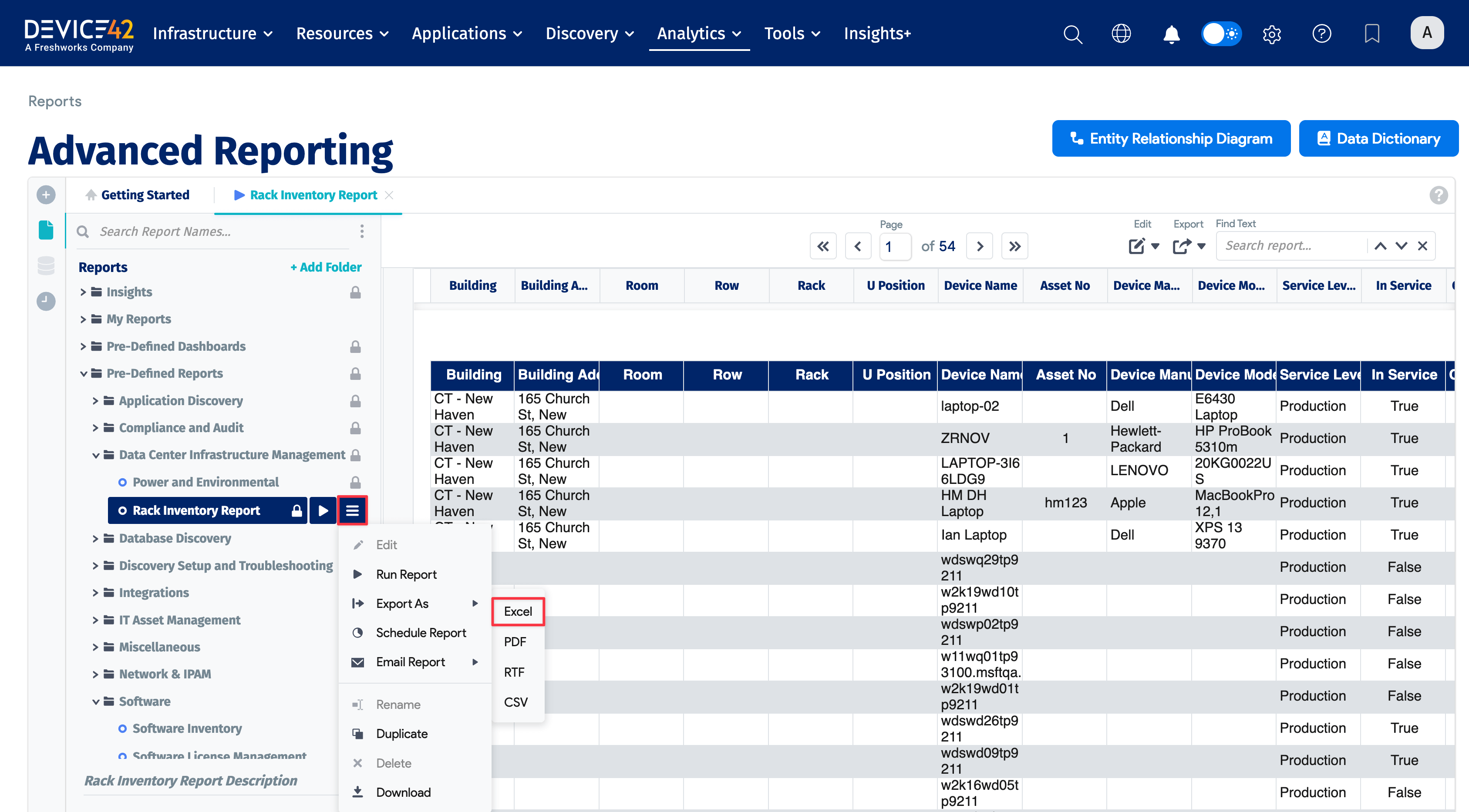
Task: Select CSV export format
Action: click(x=515, y=703)
